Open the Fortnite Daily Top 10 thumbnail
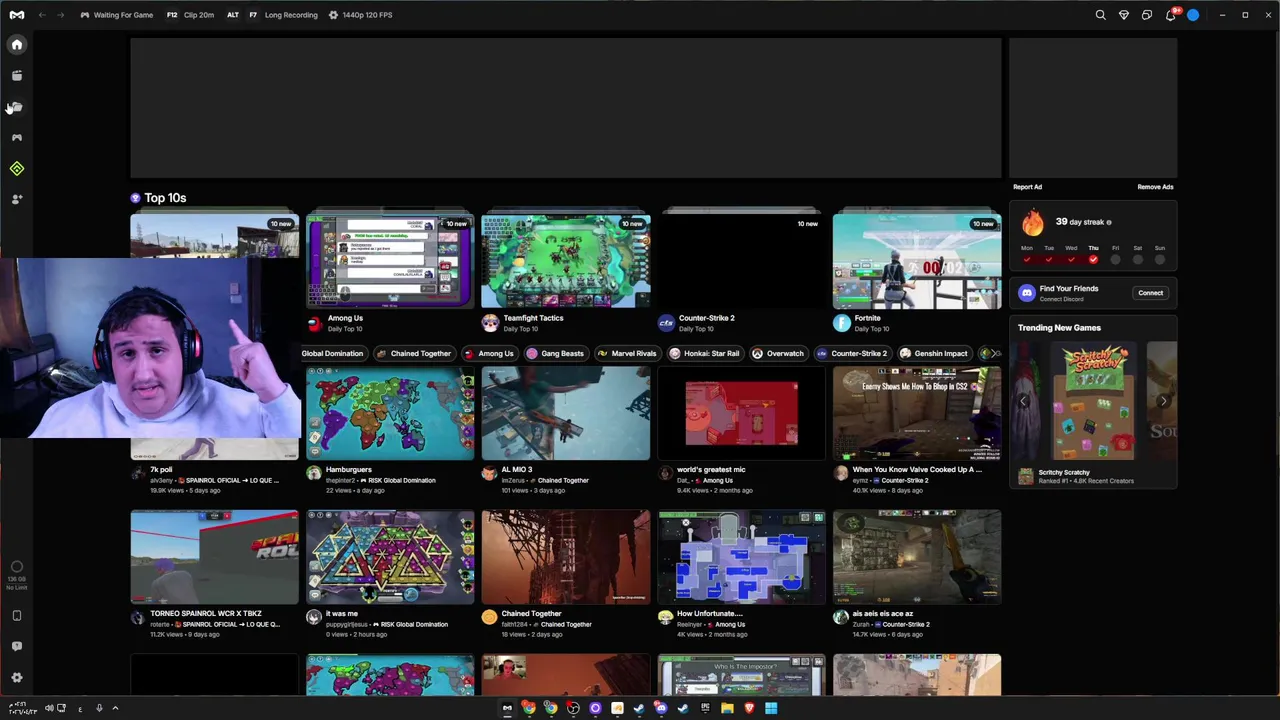This screenshot has width=1280, height=720. click(917, 261)
